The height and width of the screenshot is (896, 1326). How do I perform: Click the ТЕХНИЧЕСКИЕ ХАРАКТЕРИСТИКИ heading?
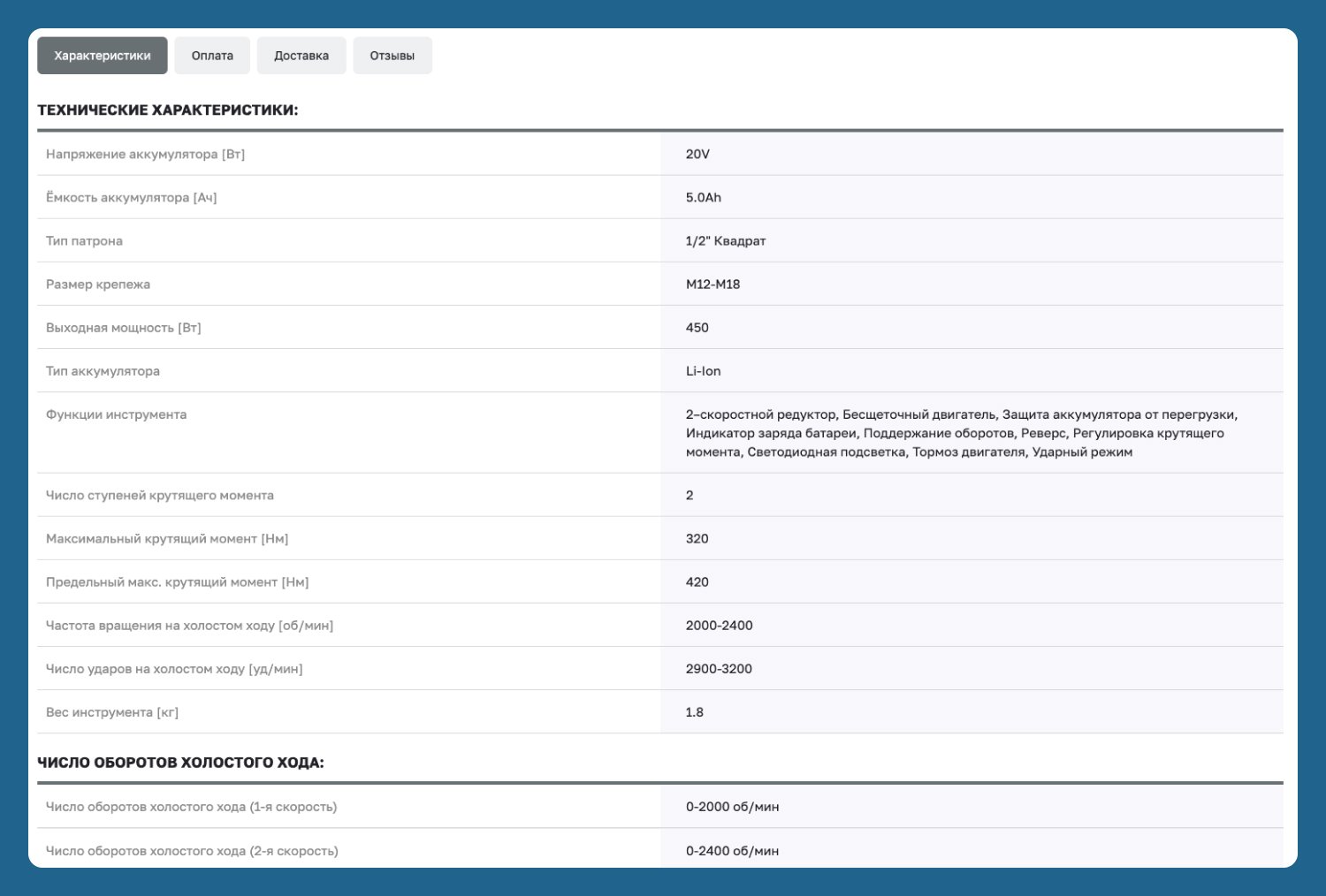click(168, 110)
